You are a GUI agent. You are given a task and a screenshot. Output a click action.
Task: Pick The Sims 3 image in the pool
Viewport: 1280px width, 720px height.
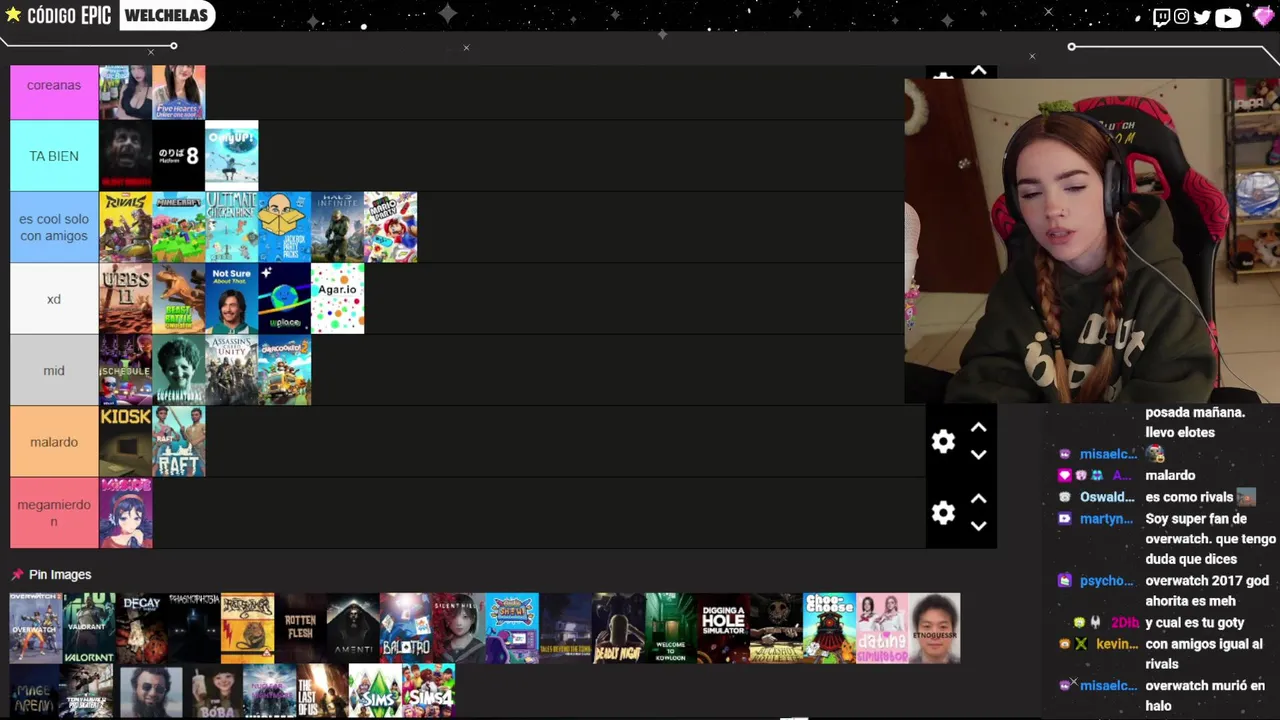[375, 691]
